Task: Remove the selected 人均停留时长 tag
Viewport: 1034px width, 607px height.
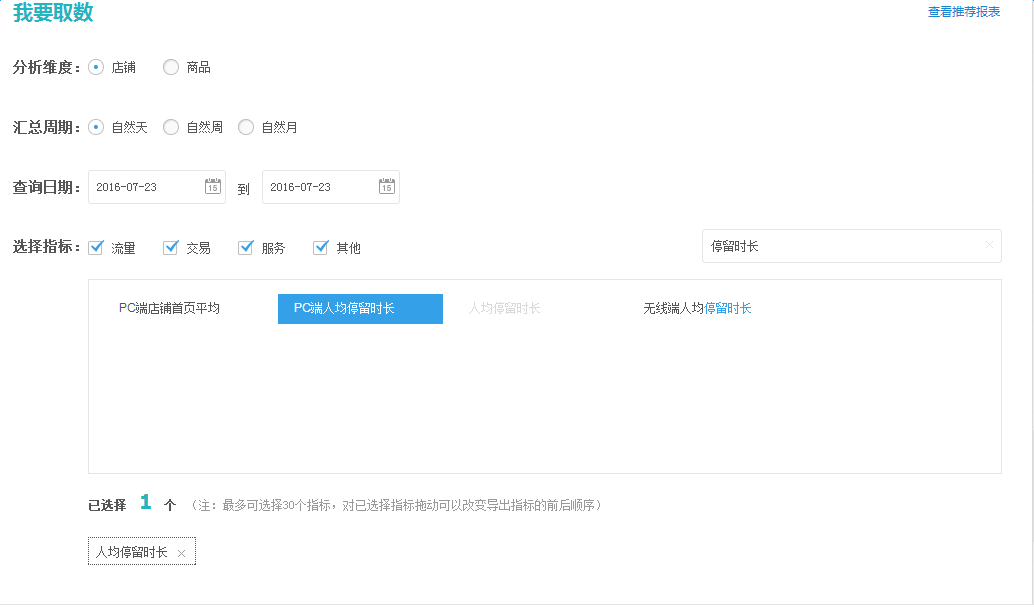Action: [181, 553]
